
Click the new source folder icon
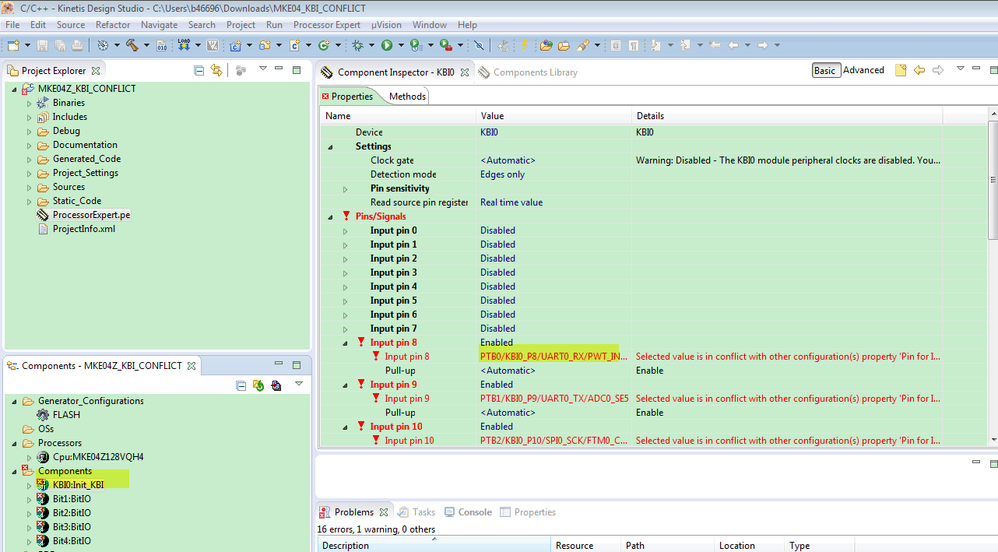point(265,45)
